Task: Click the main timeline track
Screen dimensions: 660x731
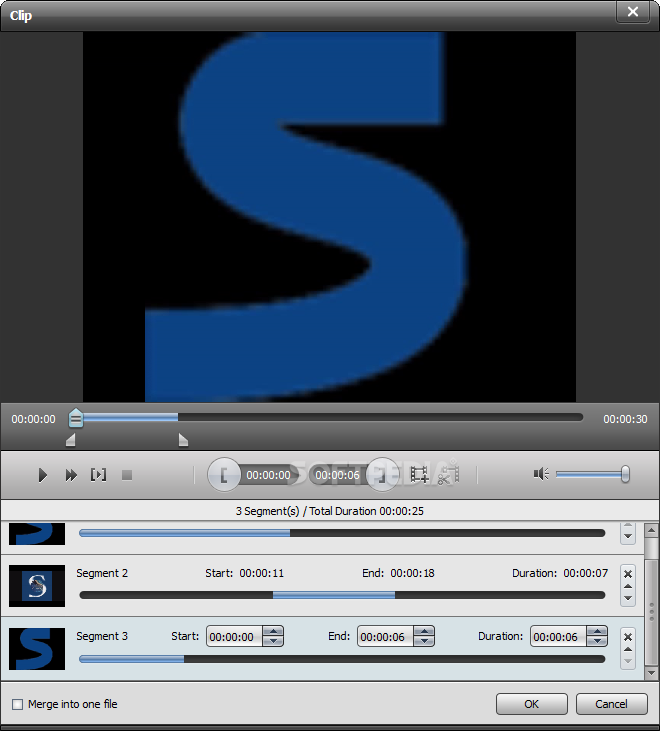Action: (x=330, y=417)
